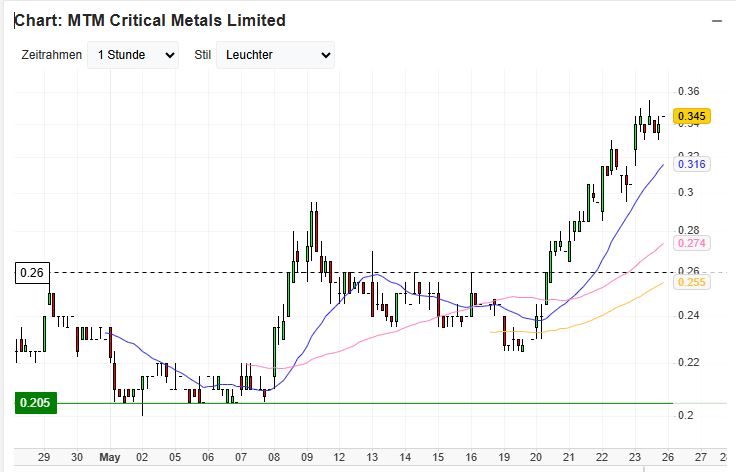Click the 'Stil' label
The height and width of the screenshot is (472, 736).
pyautogui.click(x=203, y=55)
